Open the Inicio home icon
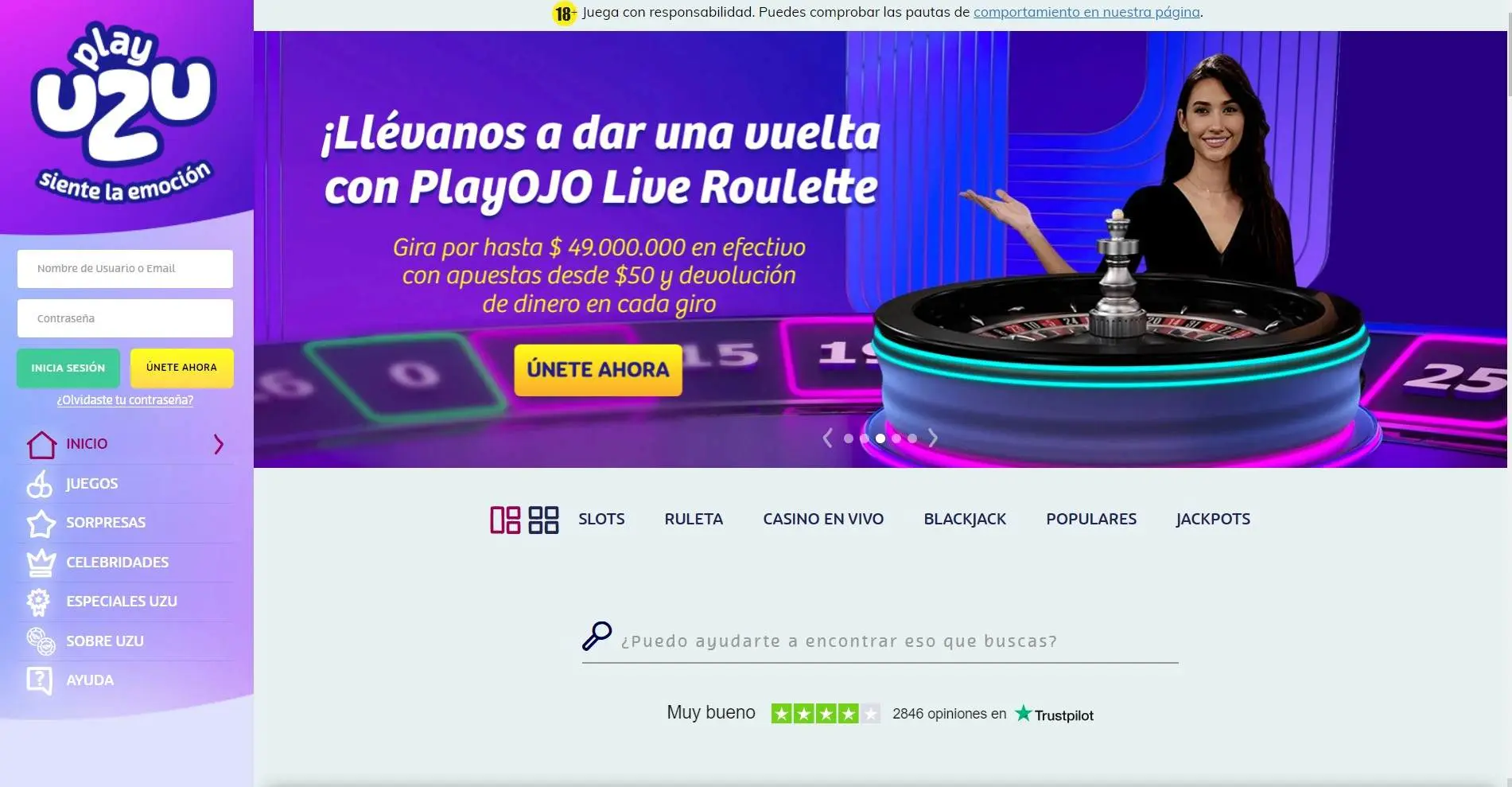 (x=41, y=444)
